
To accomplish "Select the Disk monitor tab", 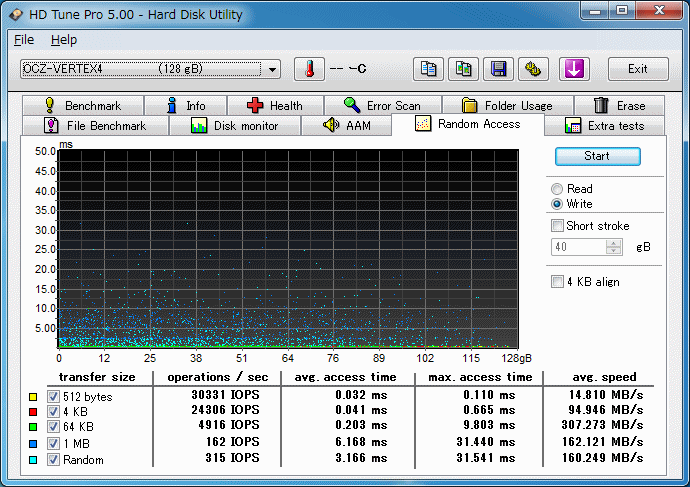I will [235, 126].
